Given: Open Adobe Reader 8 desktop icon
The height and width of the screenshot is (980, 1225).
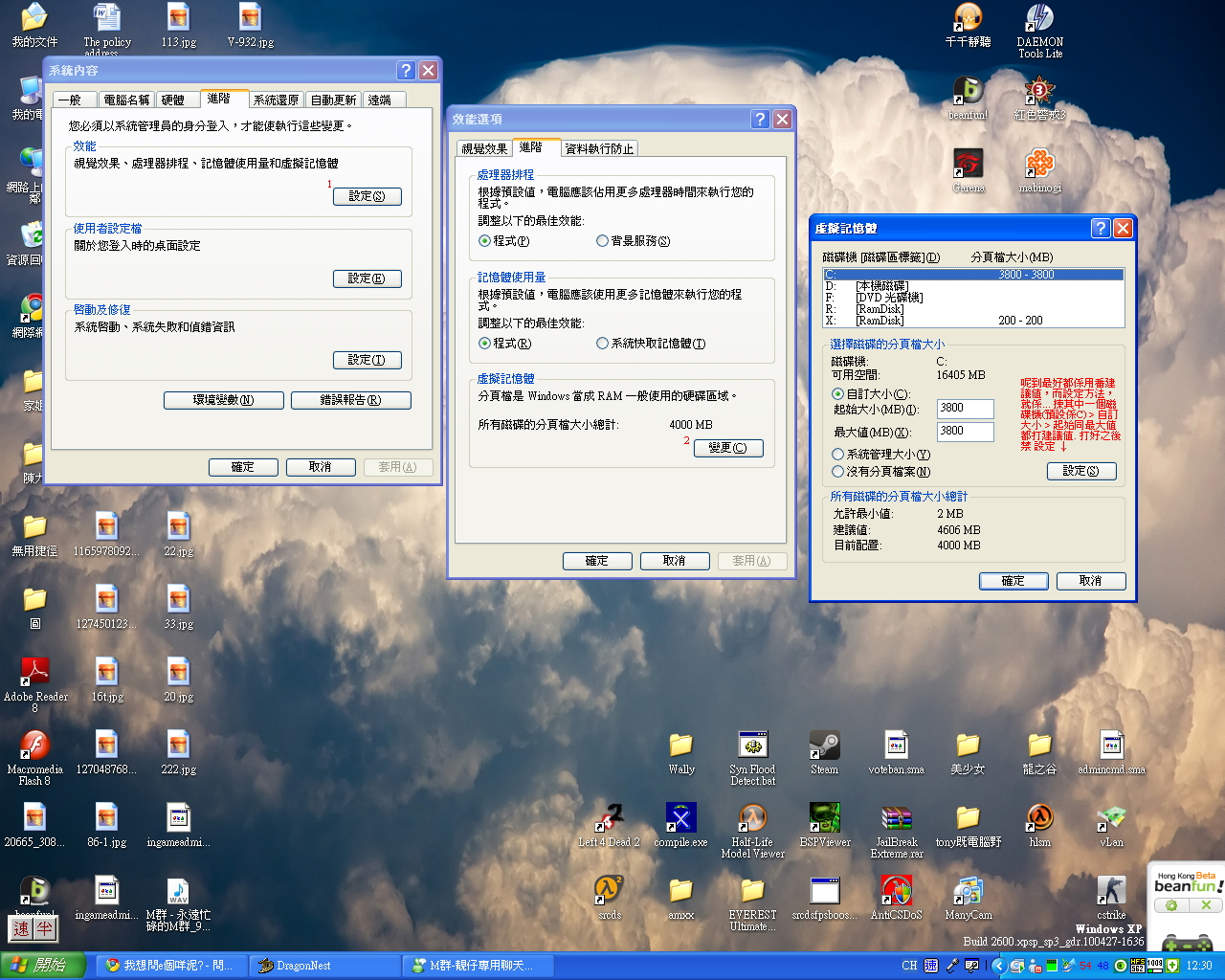Looking at the screenshot, I should (x=35, y=674).
